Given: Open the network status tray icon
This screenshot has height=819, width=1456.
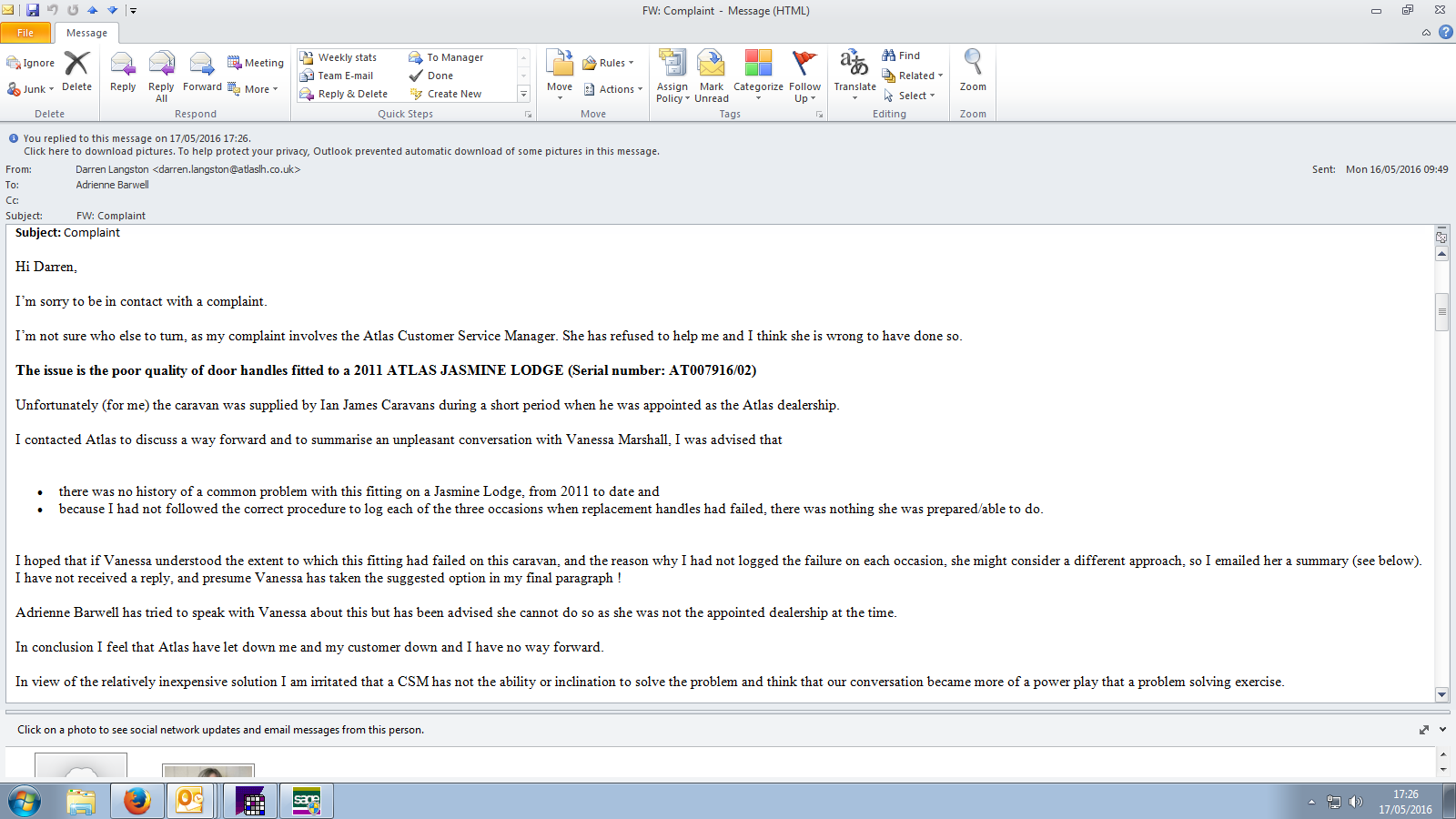Looking at the screenshot, I should (1334, 802).
